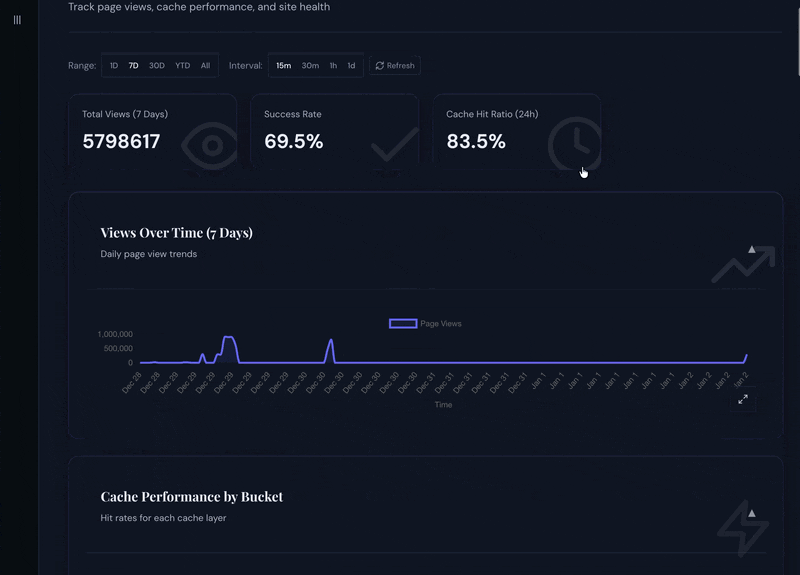Set interval to 1d
800x575 pixels.
(352, 65)
